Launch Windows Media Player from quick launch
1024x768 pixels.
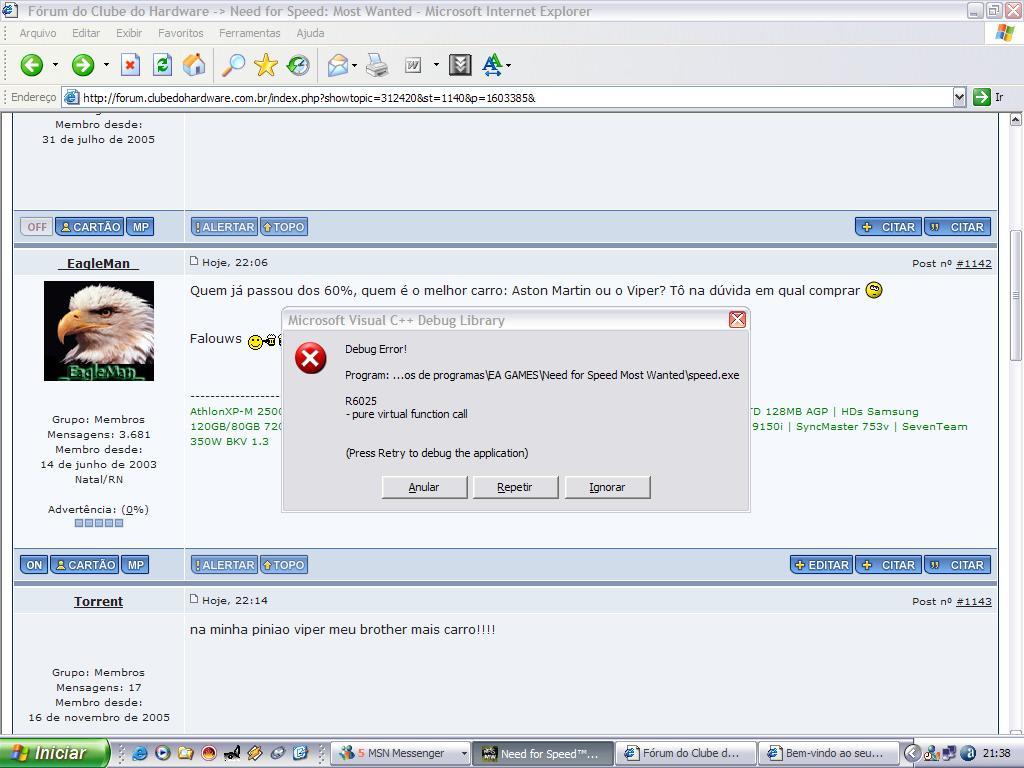point(163,753)
